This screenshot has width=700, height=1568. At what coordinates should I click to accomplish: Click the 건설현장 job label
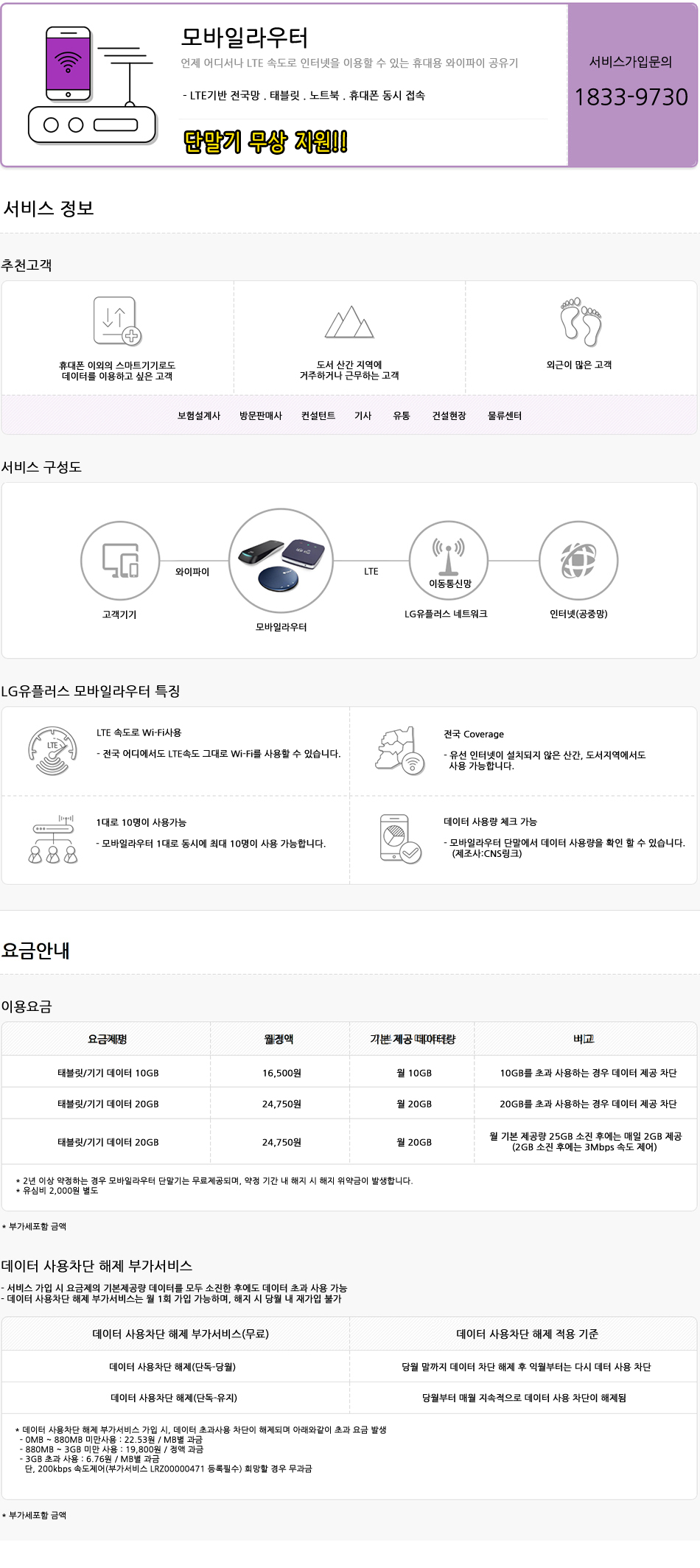(x=449, y=416)
